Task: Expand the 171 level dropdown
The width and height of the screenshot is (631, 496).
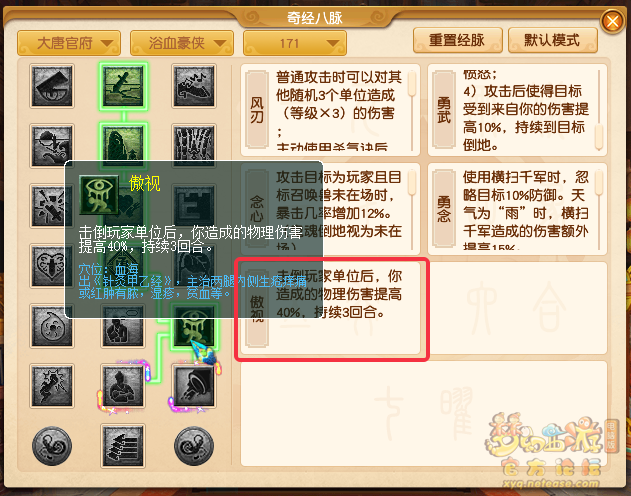Action: coord(295,43)
